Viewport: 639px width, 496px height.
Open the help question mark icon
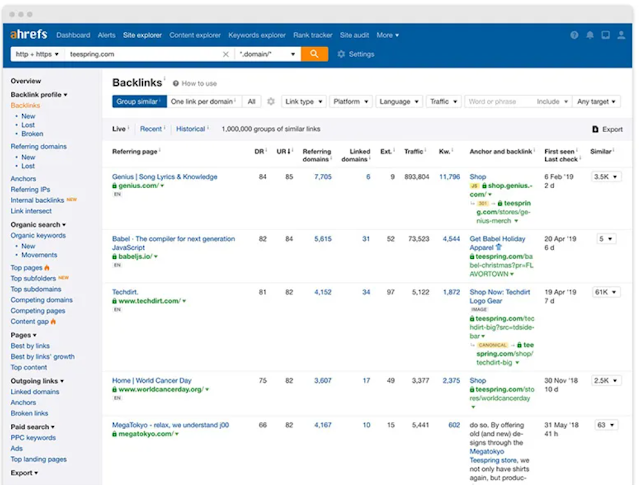[574, 35]
